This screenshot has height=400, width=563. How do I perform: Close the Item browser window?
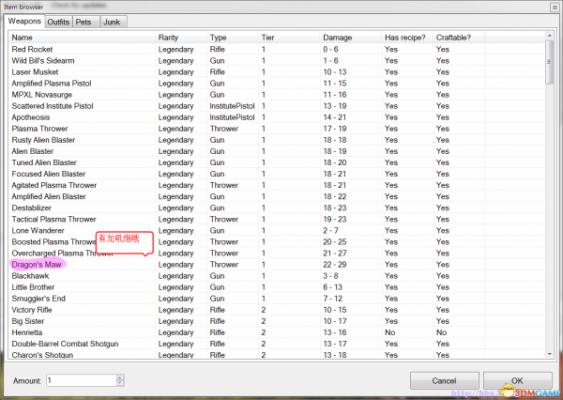555,7
